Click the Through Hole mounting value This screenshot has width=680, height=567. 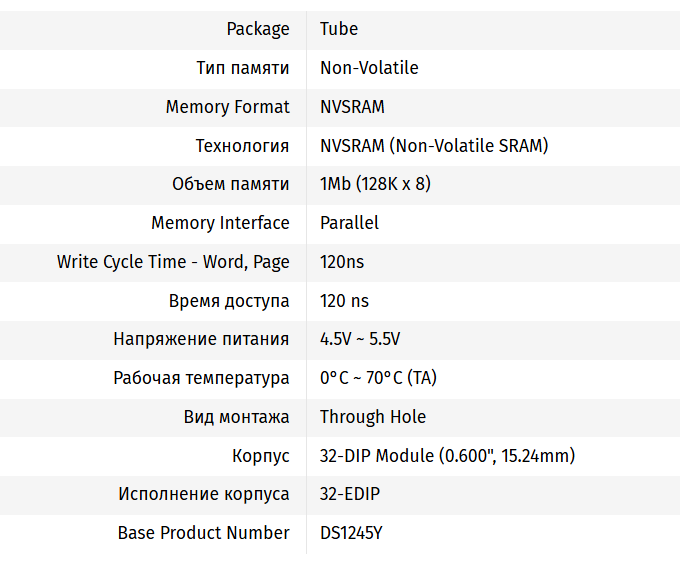[x=373, y=417]
